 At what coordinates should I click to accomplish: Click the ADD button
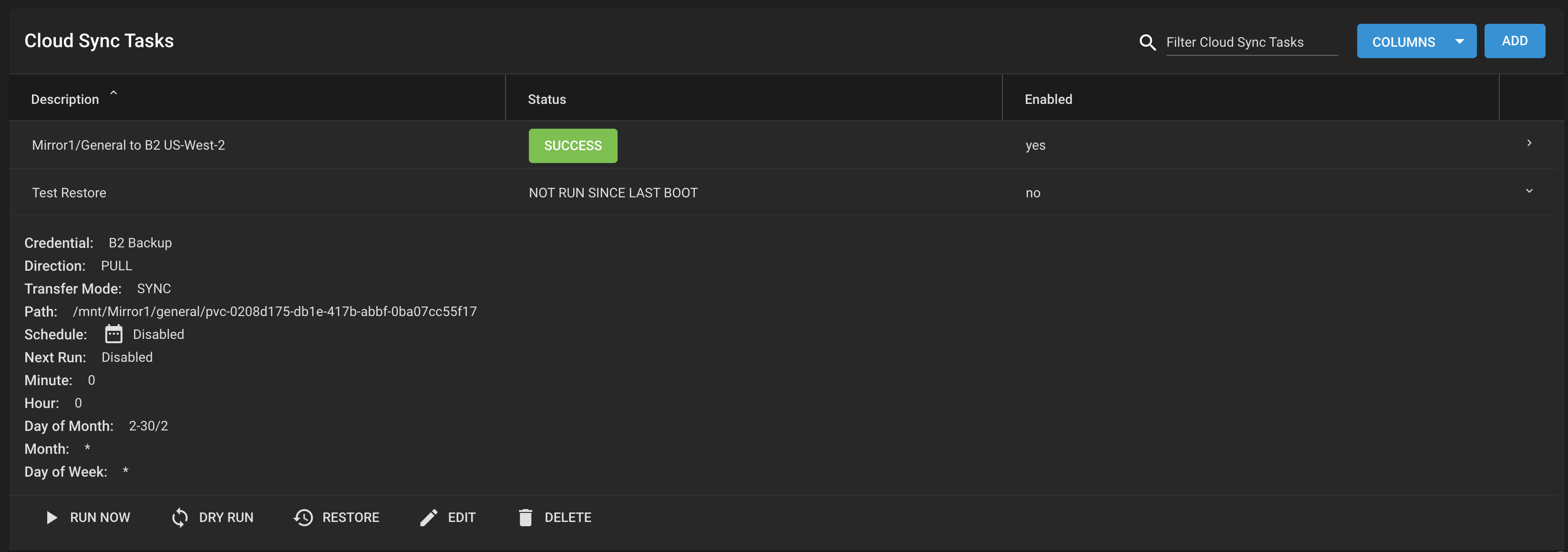pos(1515,41)
